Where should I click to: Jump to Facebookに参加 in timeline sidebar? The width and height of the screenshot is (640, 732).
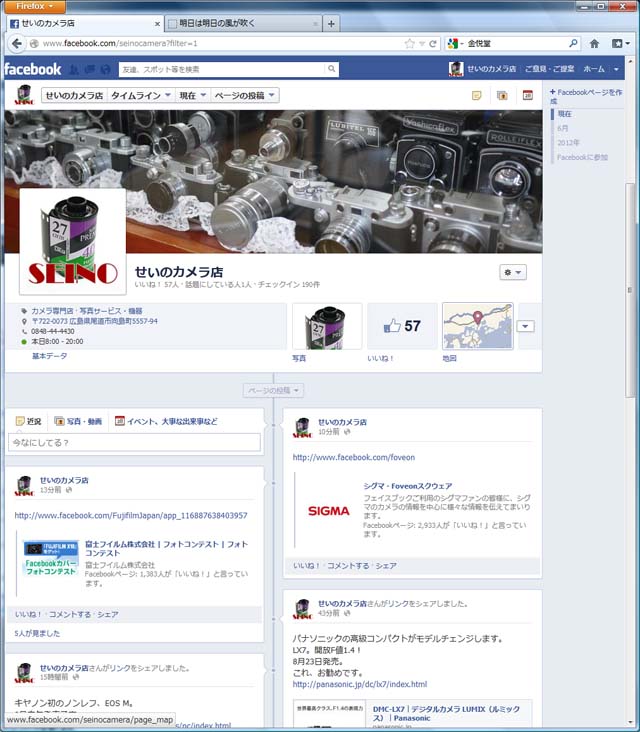coord(582,157)
